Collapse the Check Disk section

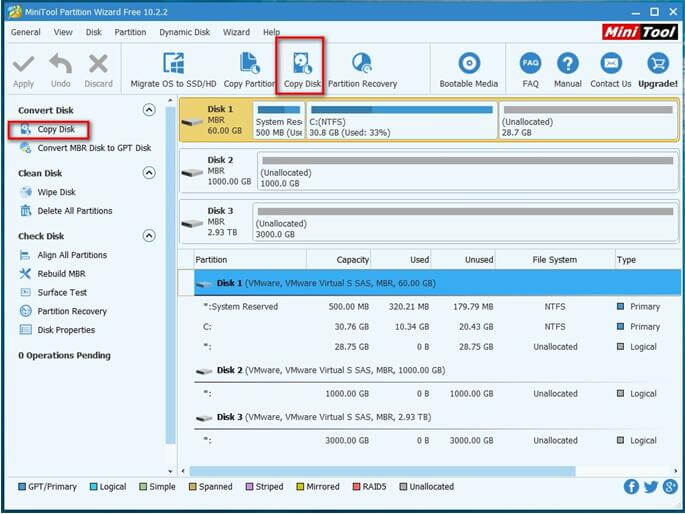(149, 236)
